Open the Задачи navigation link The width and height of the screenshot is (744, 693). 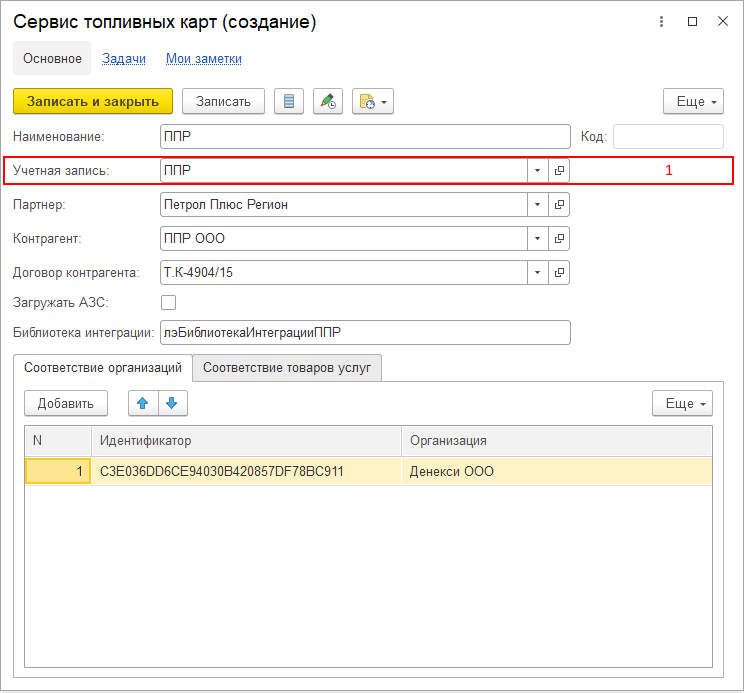pos(124,59)
